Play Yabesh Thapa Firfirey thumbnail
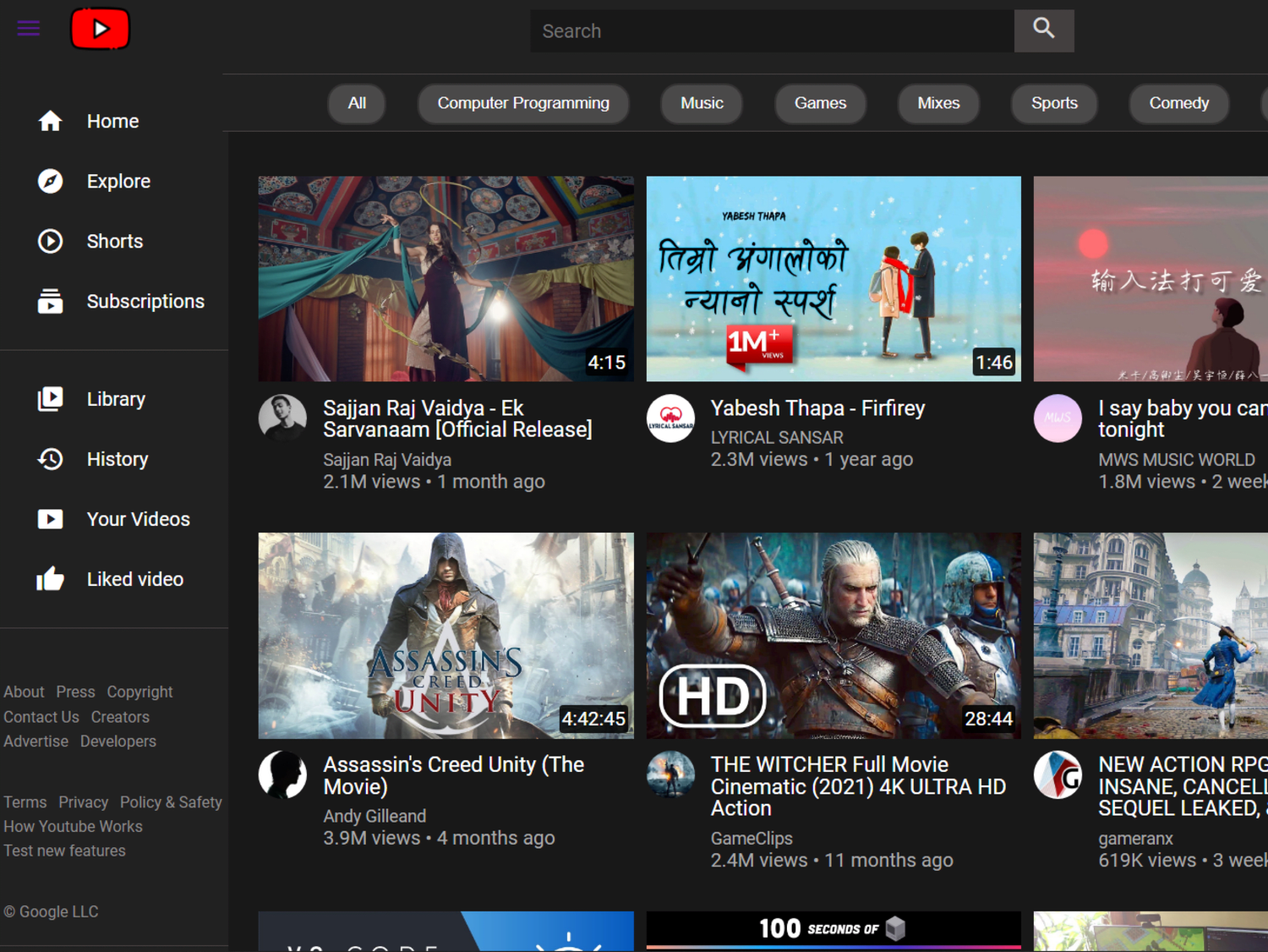The image size is (1268, 952). 833,279
